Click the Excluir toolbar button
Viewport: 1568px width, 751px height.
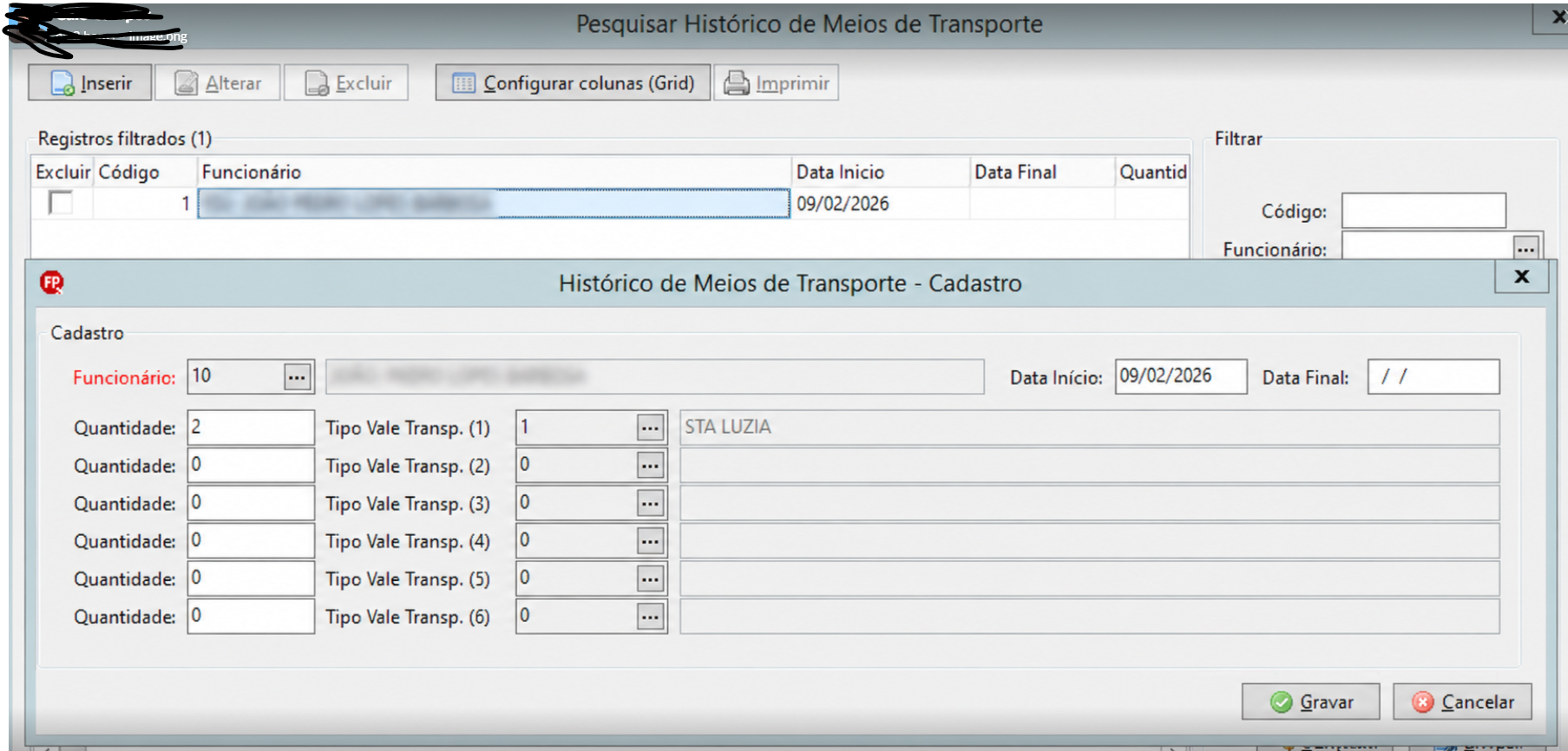tap(346, 83)
